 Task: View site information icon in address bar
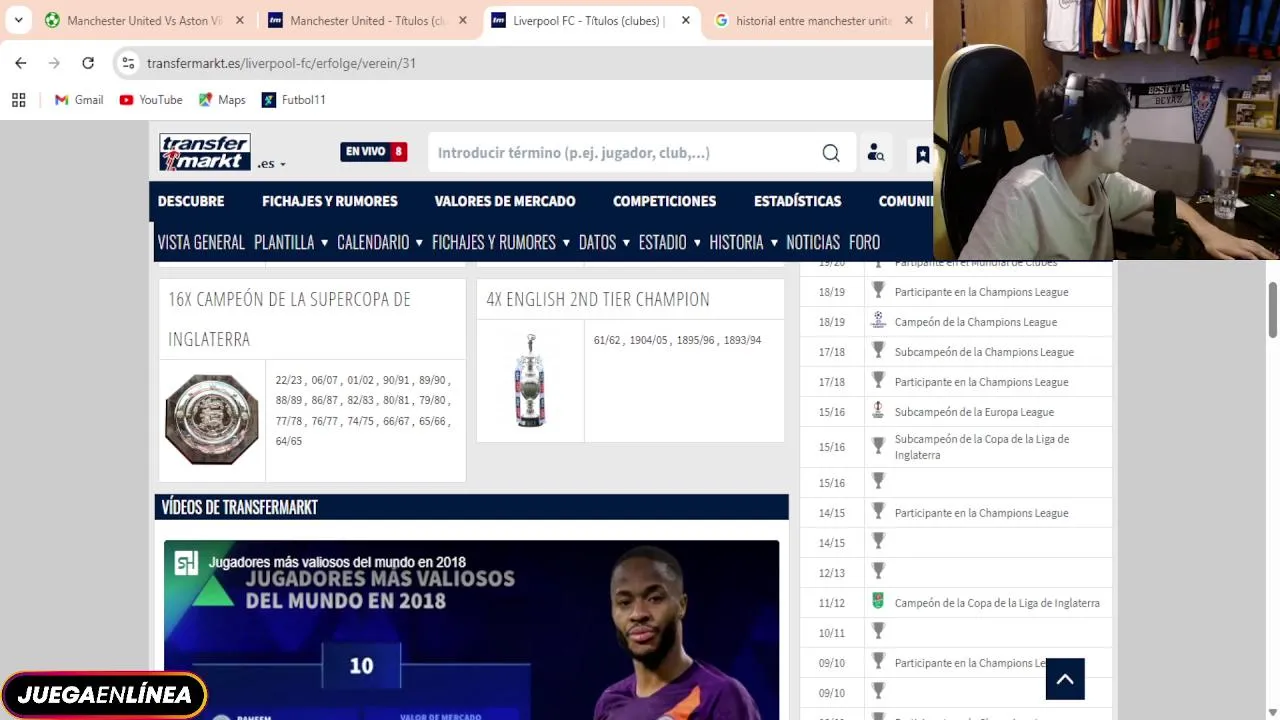click(x=128, y=63)
